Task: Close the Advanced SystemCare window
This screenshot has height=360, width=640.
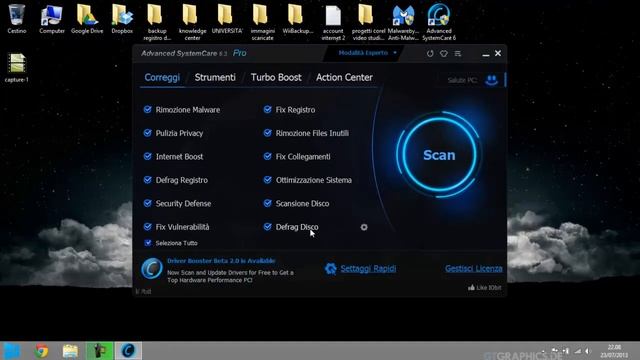Action: pyautogui.click(x=498, y=53)
